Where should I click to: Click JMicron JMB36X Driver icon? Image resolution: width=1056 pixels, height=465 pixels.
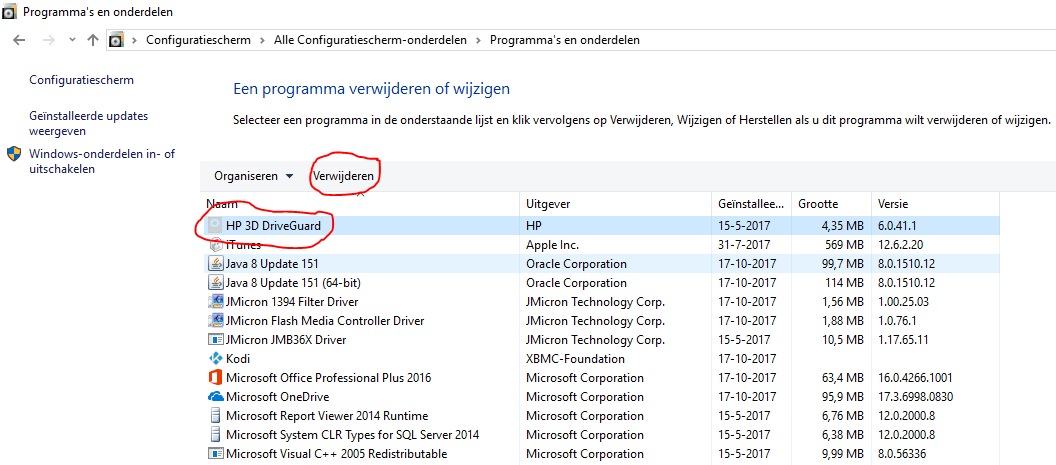(x=216, y=340)
